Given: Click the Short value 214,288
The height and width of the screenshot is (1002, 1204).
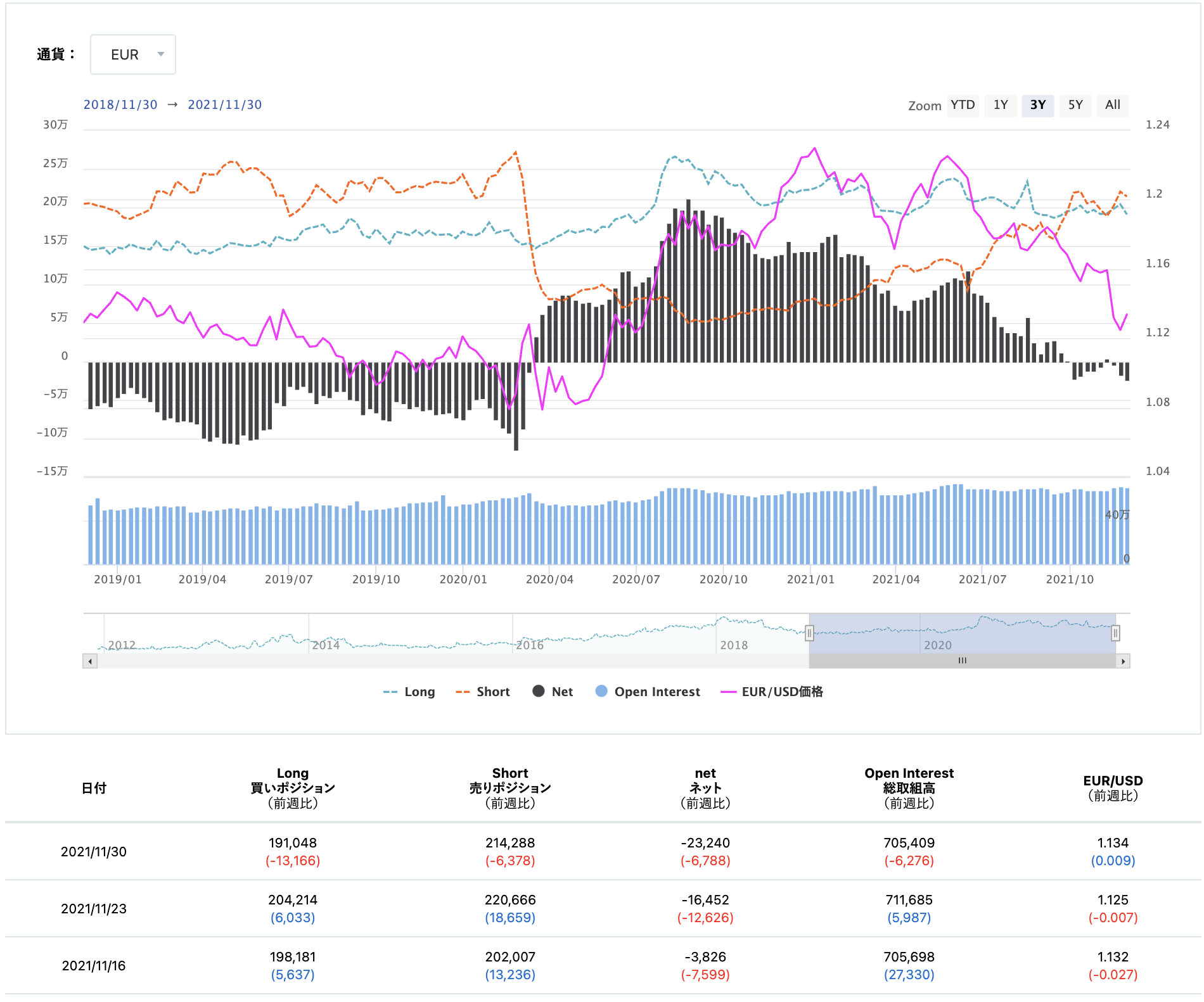Looking at the screenshot, I should 510,843.
